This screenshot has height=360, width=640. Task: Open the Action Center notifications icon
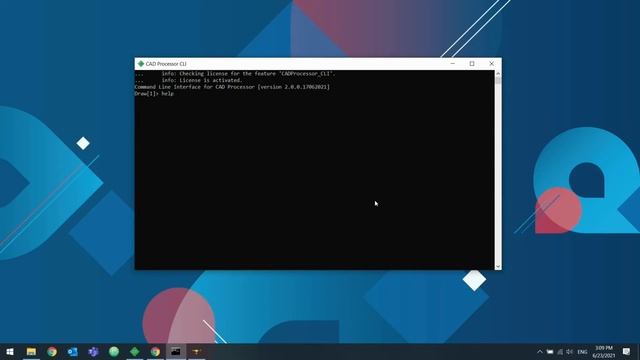pos(627,351)
